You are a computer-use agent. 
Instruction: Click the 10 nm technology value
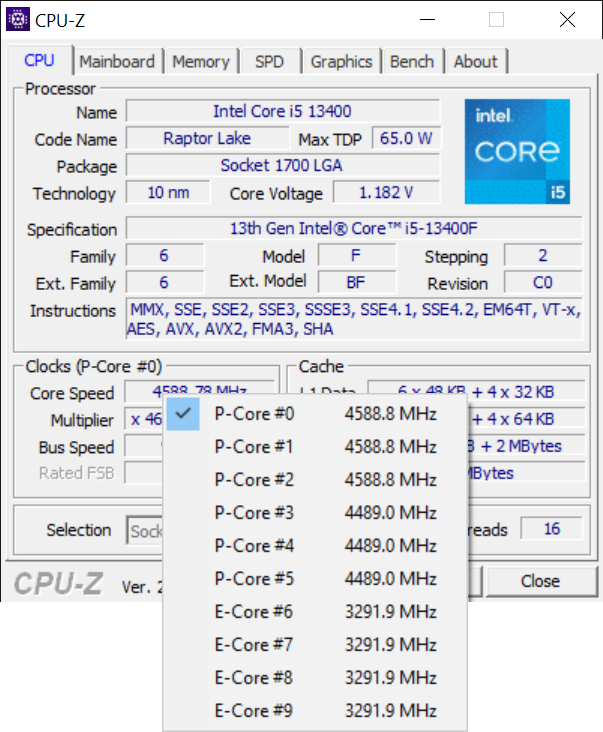tap(168, 193)
